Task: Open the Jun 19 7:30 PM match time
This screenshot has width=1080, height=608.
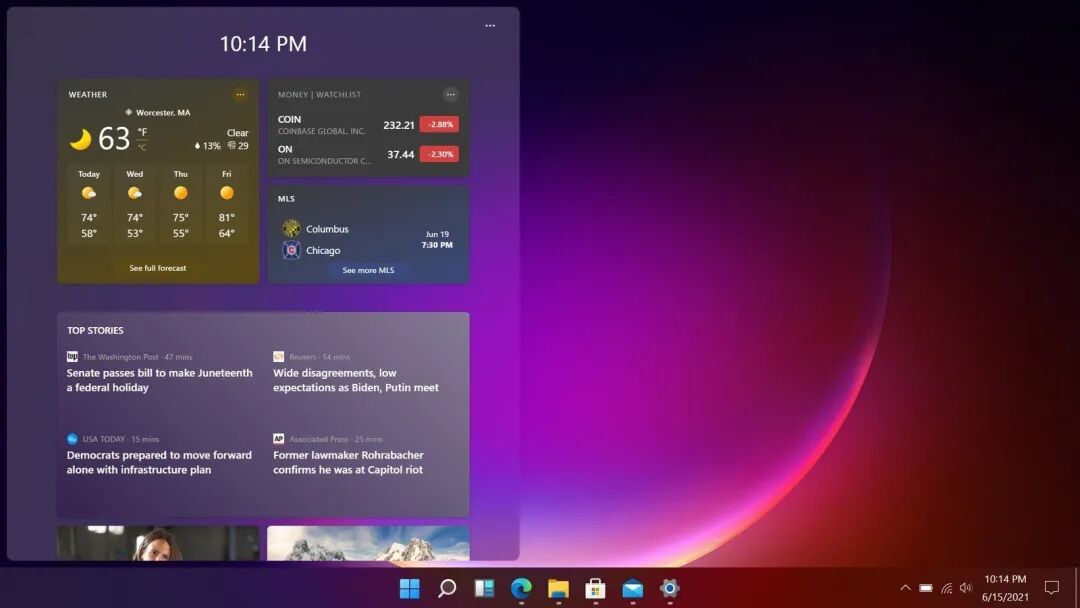Action: [437, 240]
